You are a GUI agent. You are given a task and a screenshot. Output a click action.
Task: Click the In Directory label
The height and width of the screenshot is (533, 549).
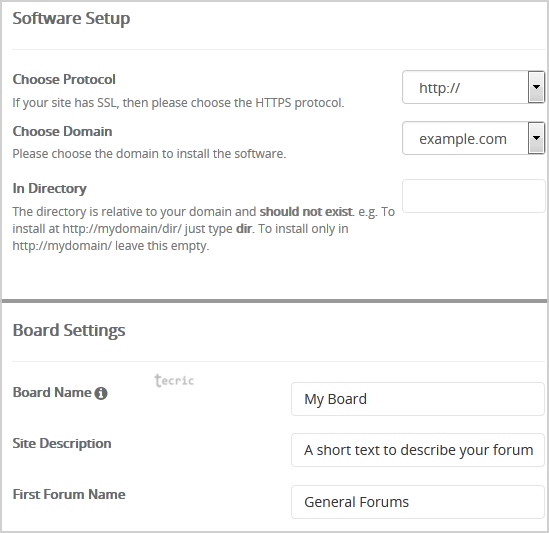point(49,189)
